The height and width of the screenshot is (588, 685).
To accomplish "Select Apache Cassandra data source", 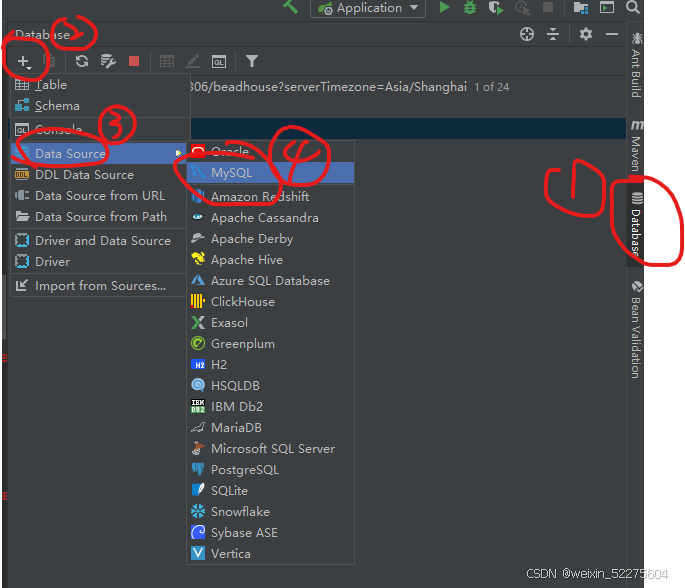I will [x=270, y=218].
